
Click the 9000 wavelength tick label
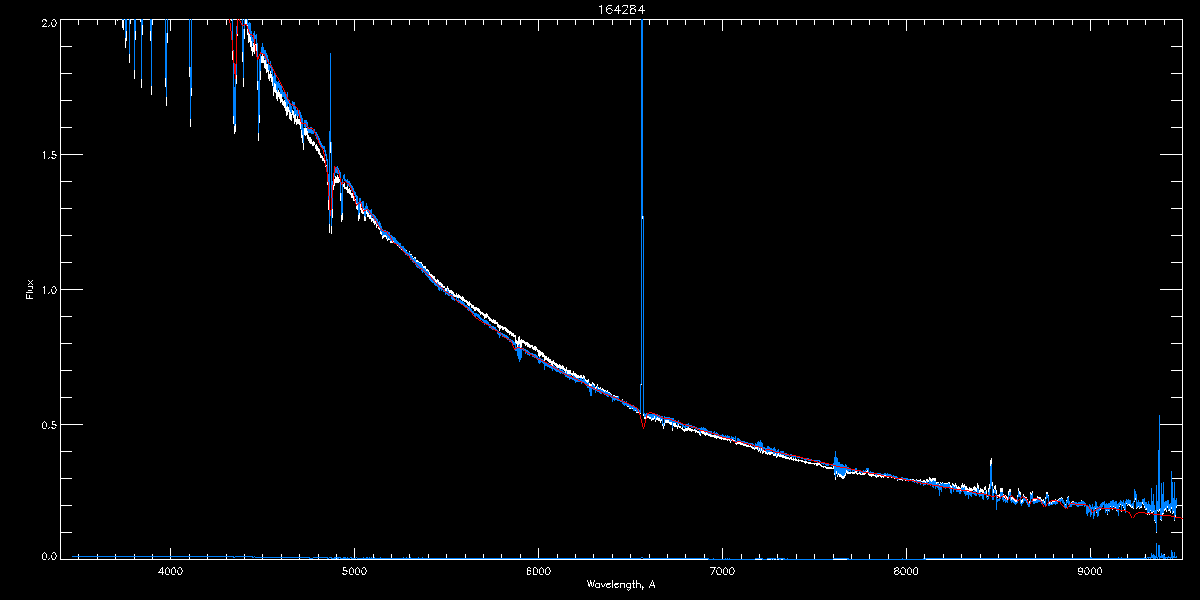1090,571
